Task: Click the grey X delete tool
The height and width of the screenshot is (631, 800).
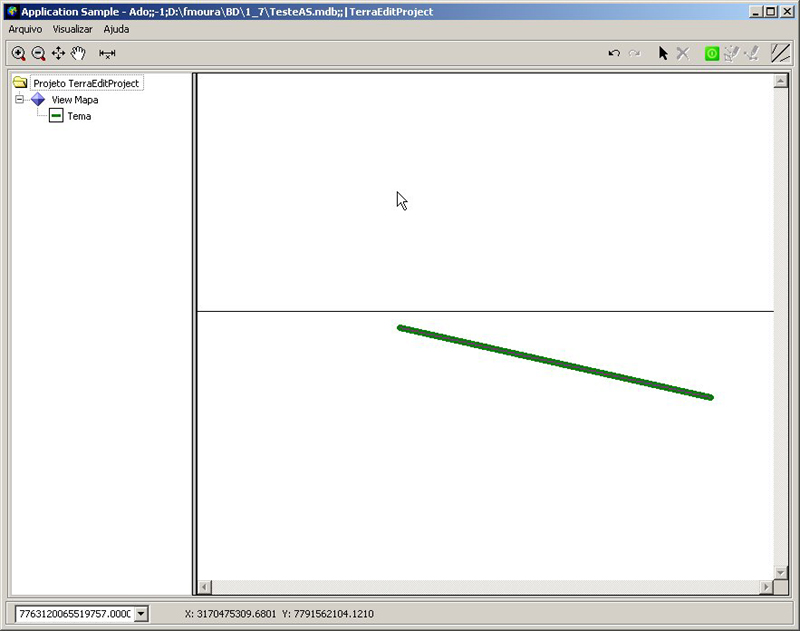Action: coord(683,53)
